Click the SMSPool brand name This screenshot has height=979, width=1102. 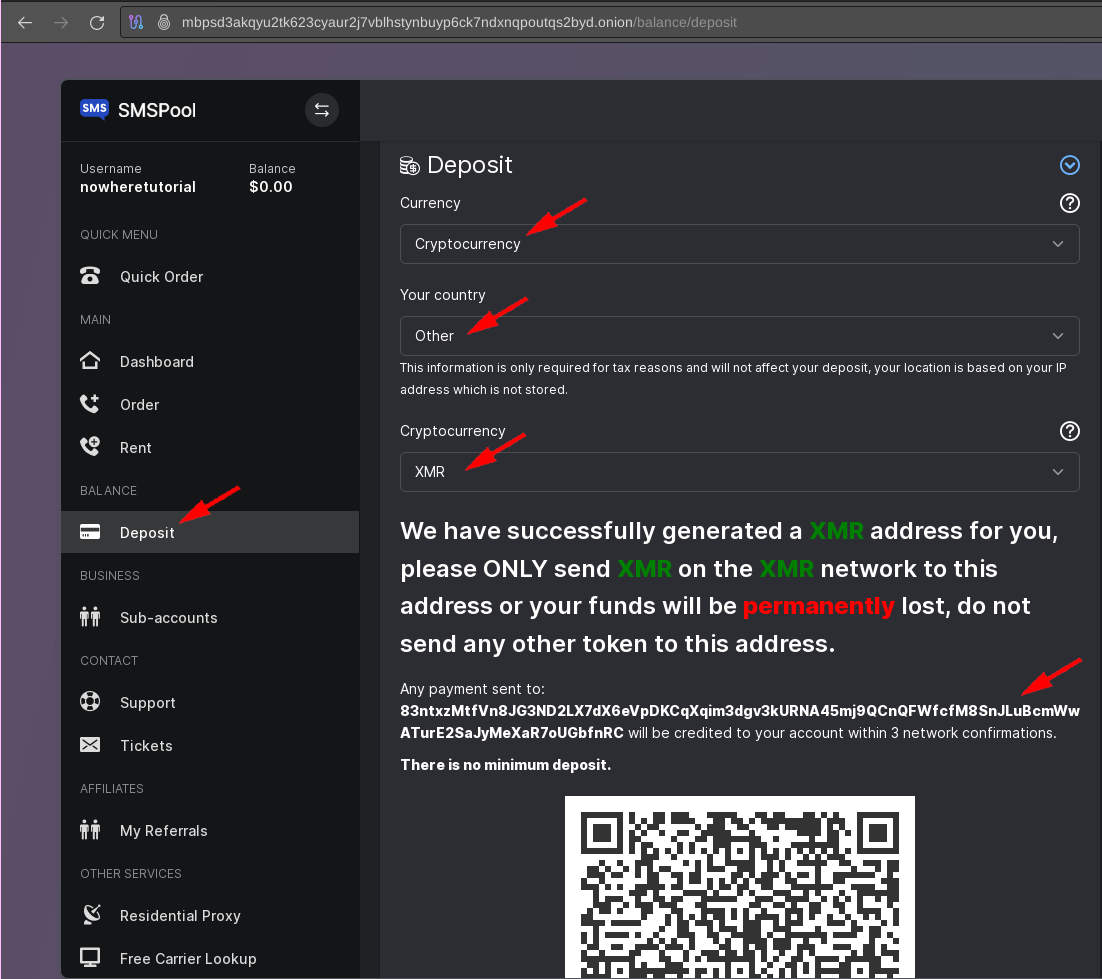157,110
